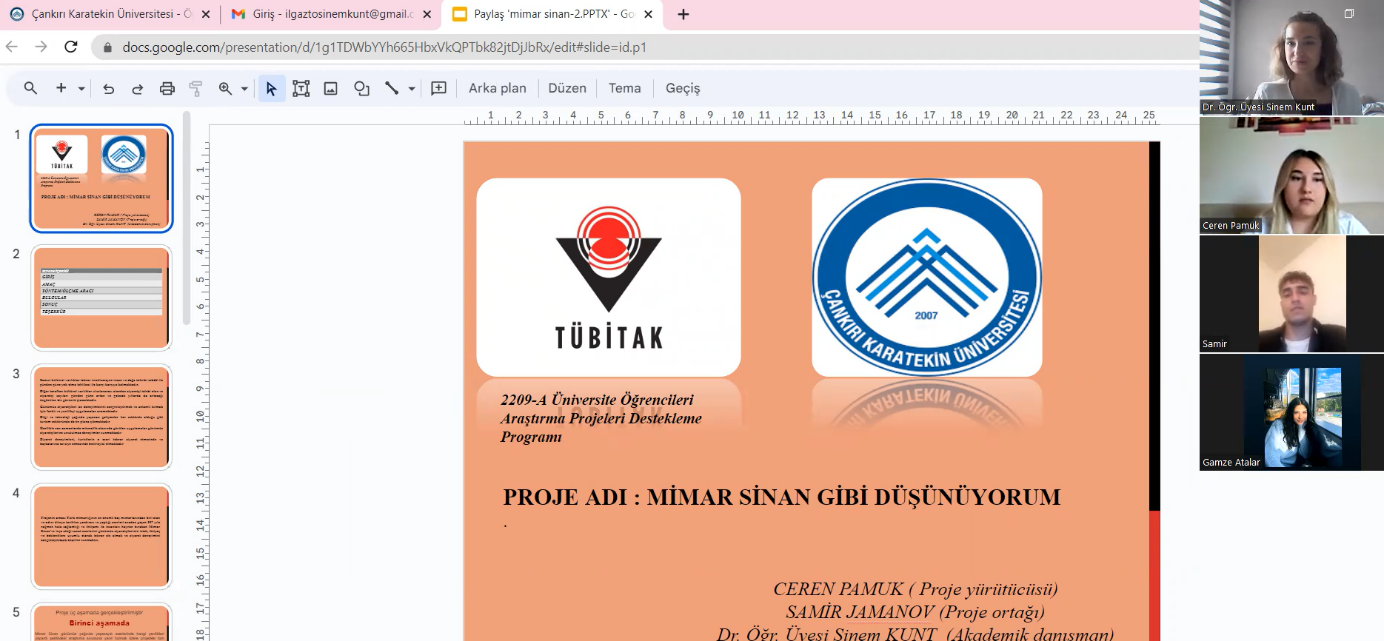
Task: Select the Paylaş 'mimar sinan-2.PPTX' tab
Action: point(553,15)
